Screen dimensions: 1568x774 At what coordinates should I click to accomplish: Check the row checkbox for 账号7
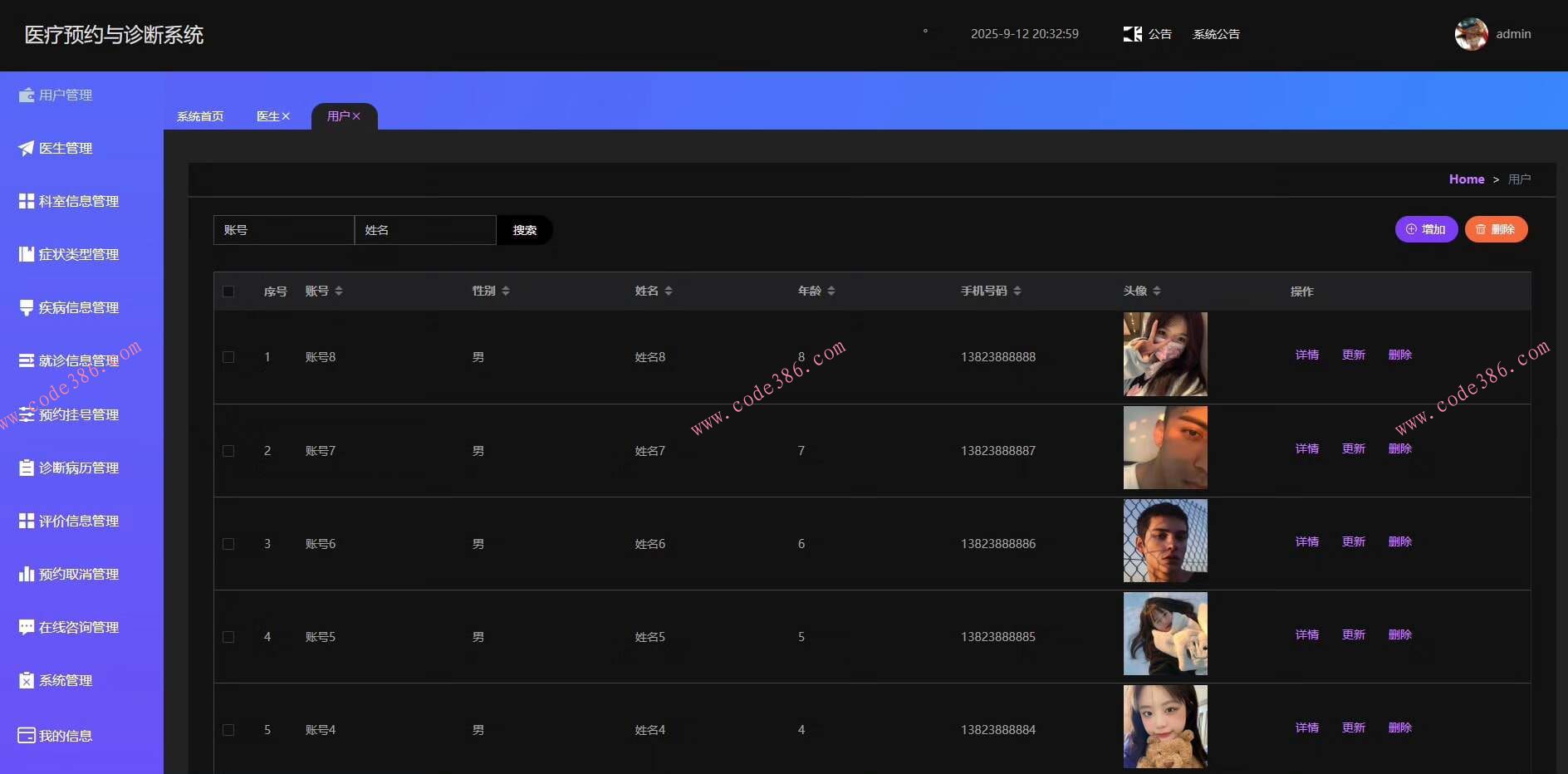(228, 451)
